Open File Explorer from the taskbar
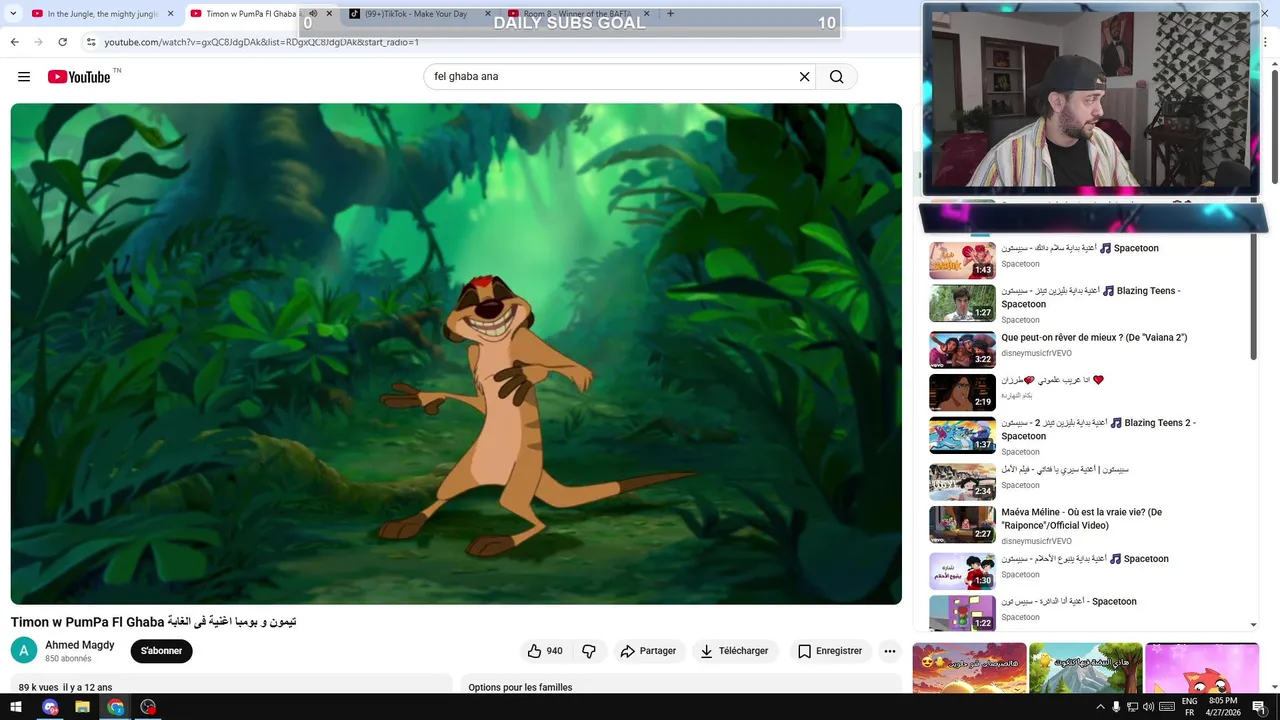The height and width of the screenshot is (720, 1280). [82, 707]
